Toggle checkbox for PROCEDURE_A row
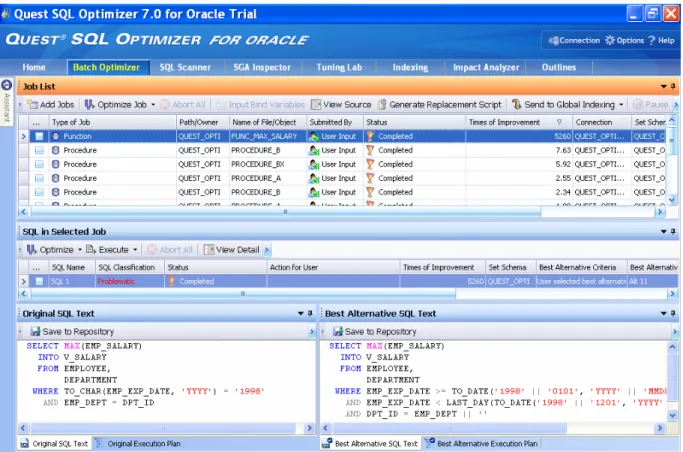Viewport: 683px width, 452px height. point(39,178)
